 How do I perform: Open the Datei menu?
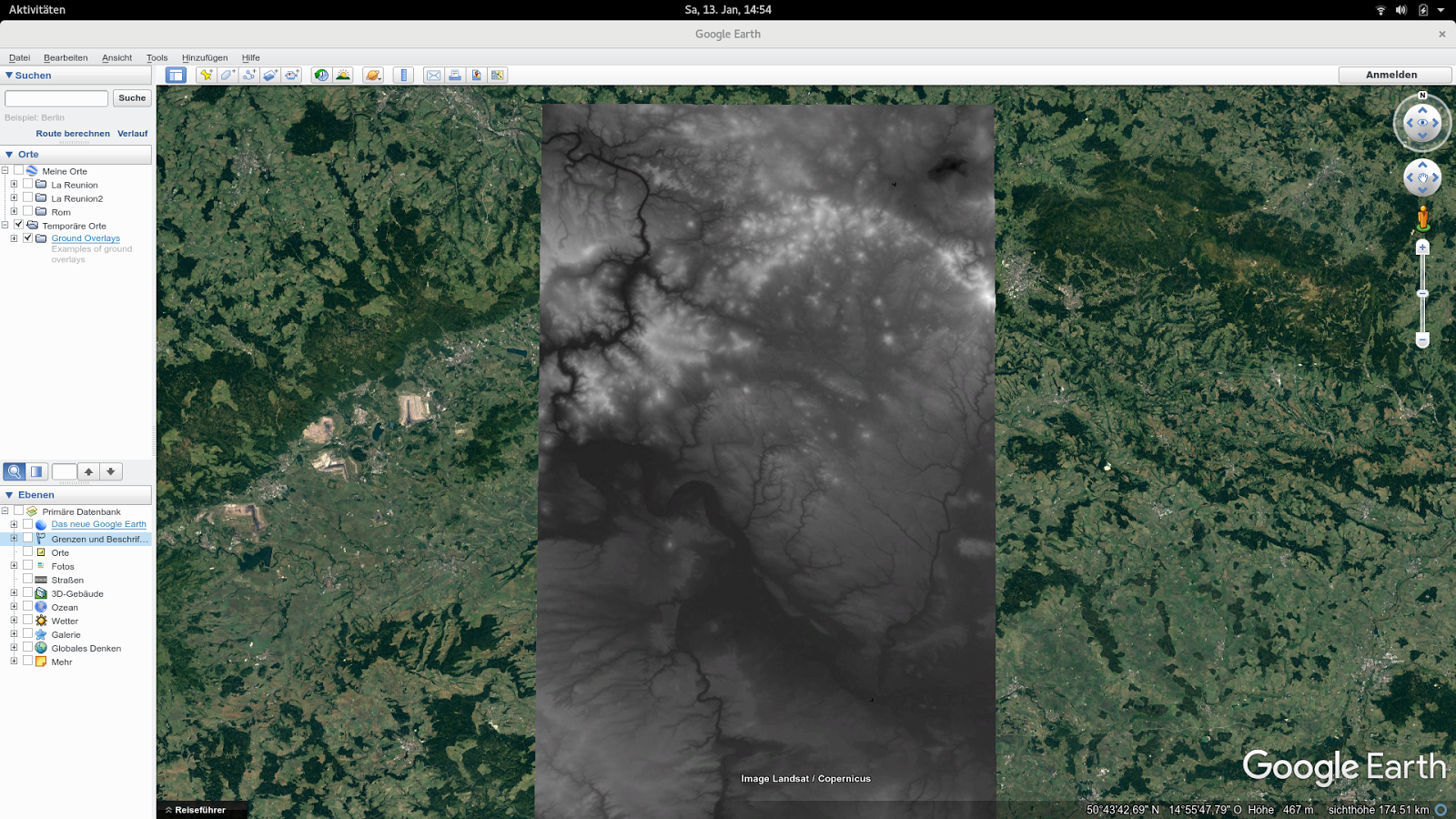pos(20,57)
